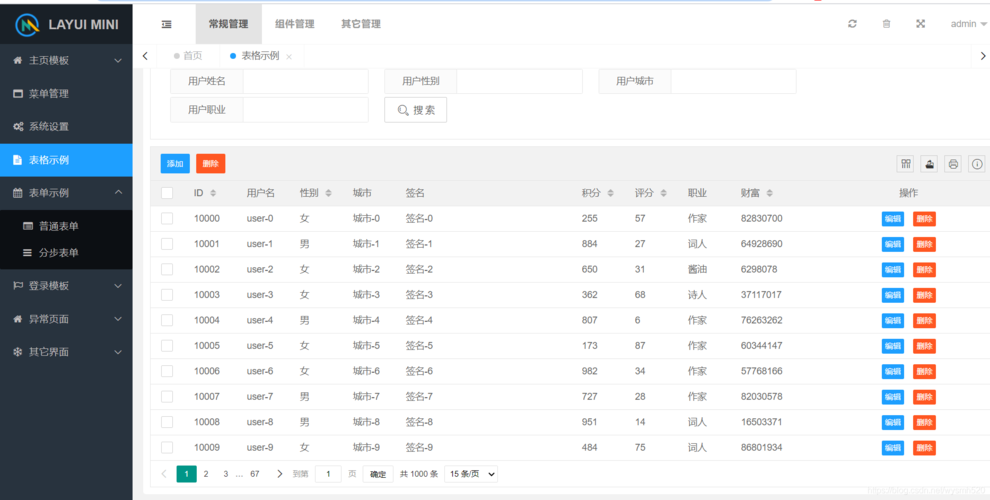990x500 pixels.
Task: Click the trash clear-cache icon in top bar
Action: point(886,24)
